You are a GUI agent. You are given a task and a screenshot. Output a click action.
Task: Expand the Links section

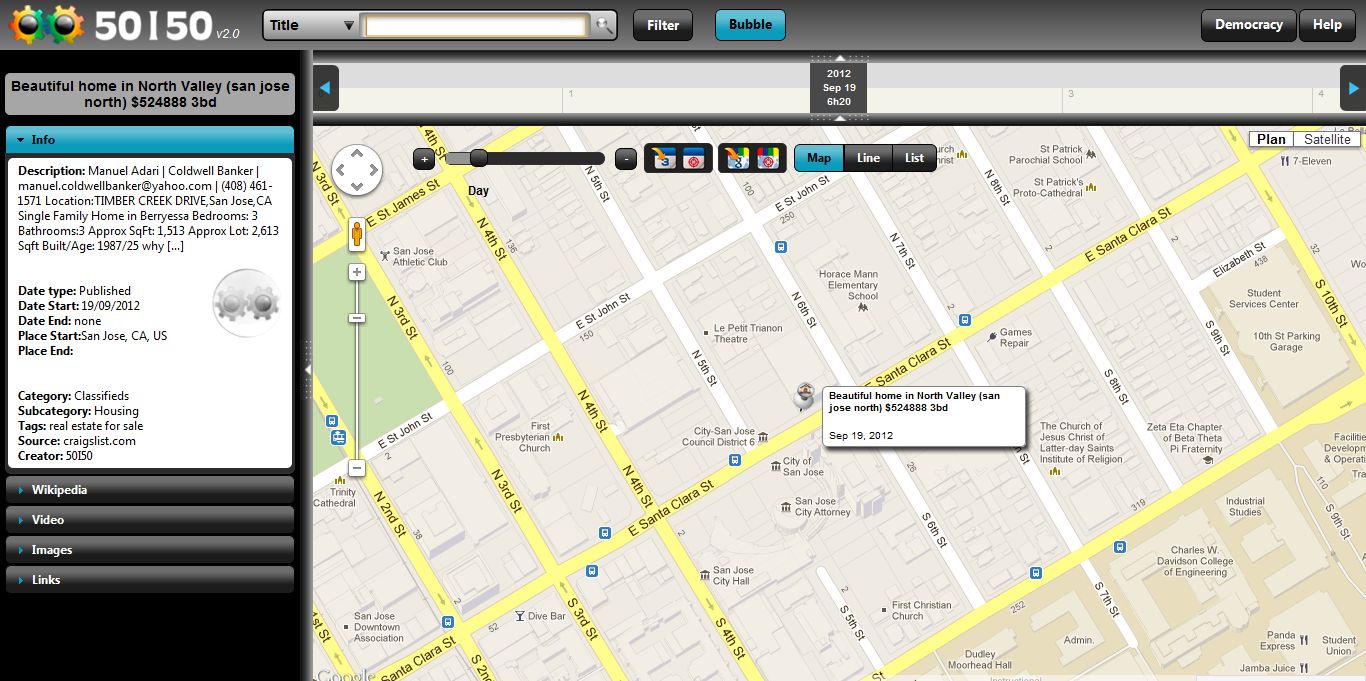150,580
